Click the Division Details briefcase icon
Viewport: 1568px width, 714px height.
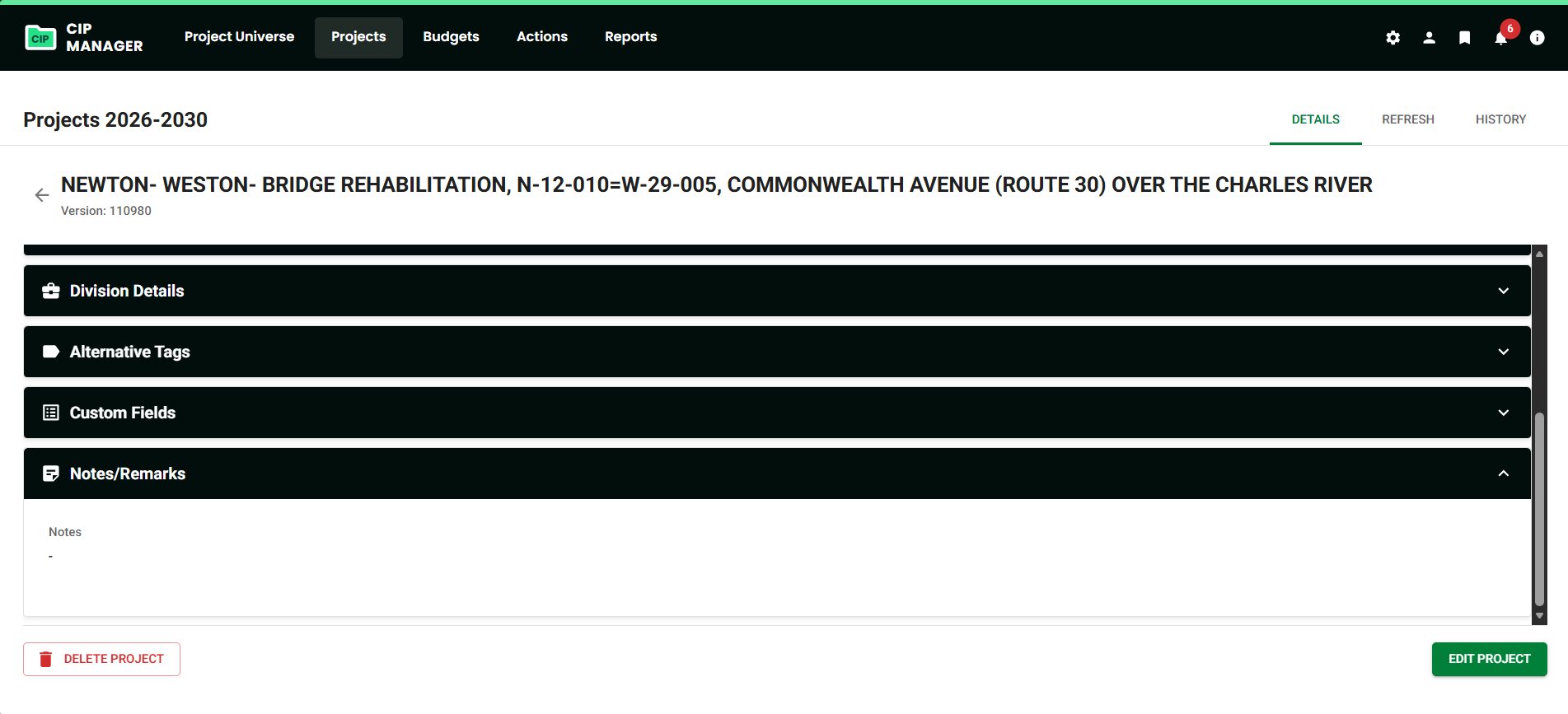click(x=51, y=291)
